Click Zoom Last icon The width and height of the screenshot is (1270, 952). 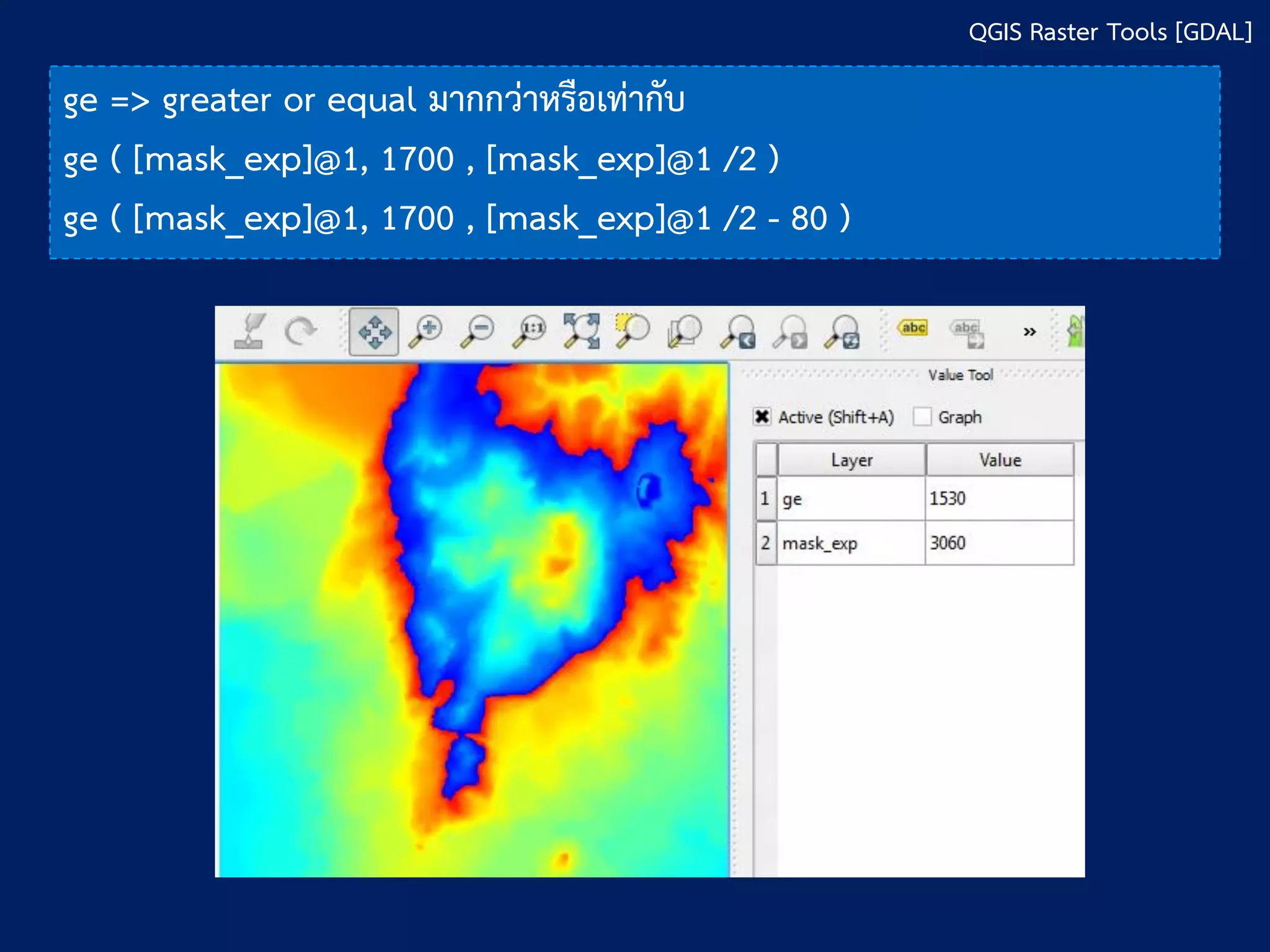pyautogui.click(x=738, y=332)
